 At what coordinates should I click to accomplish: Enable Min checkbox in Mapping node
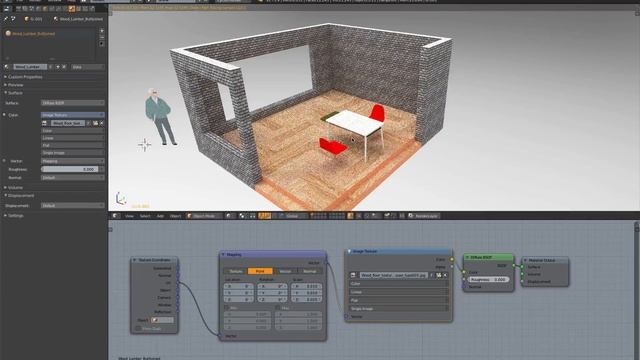(226, 308)
